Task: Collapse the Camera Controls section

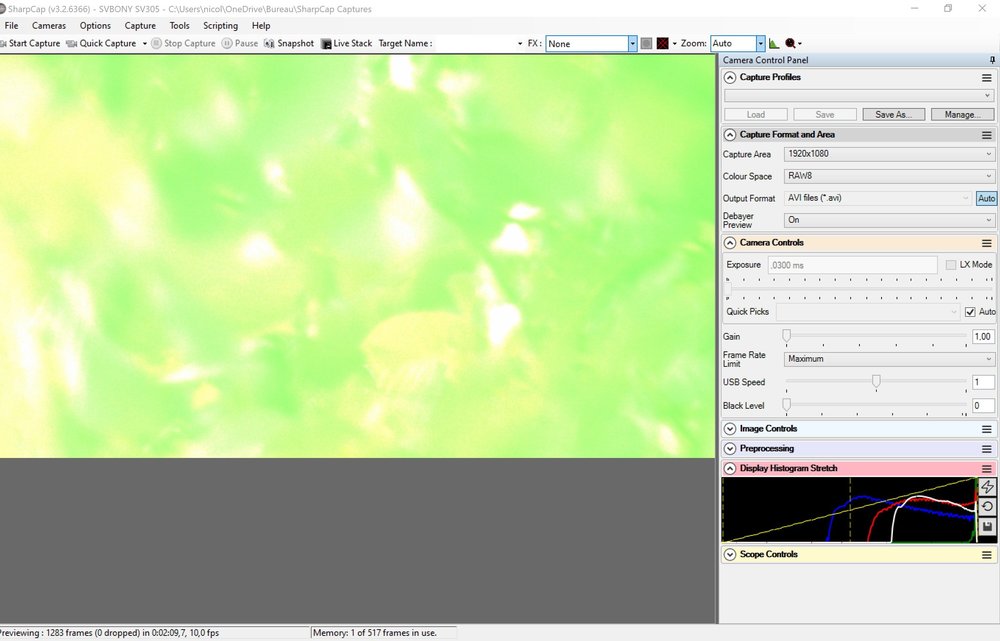Action: [730, 243]
